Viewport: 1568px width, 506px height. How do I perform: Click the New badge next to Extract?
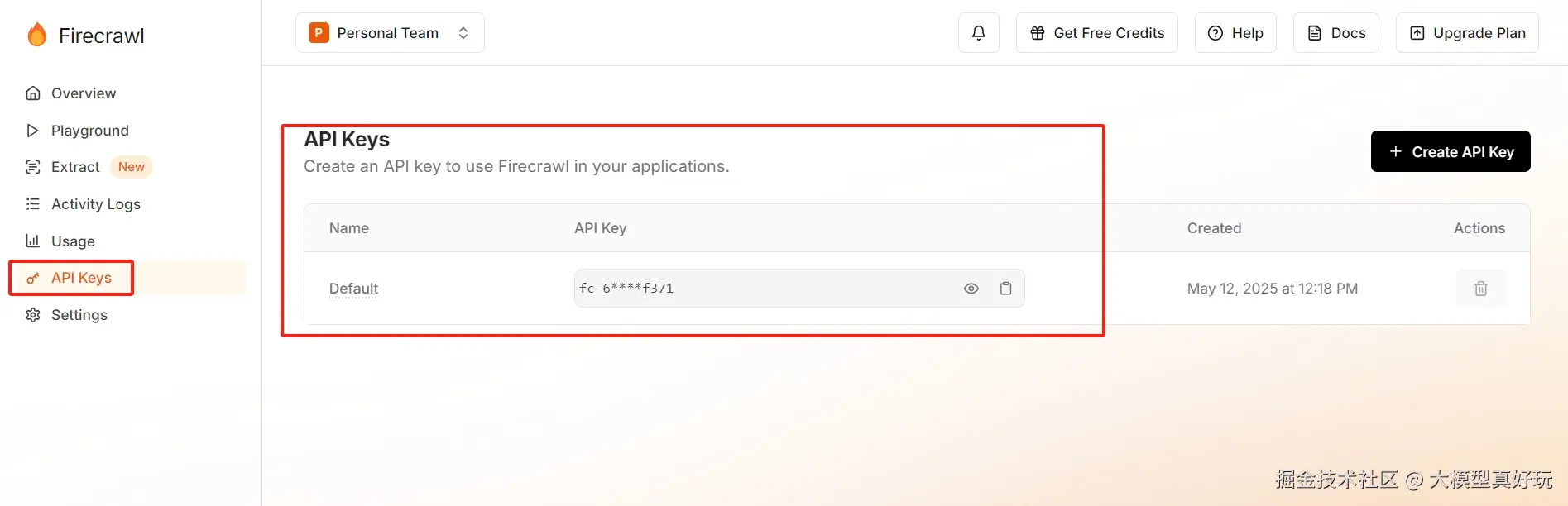[x=131, y=167]
